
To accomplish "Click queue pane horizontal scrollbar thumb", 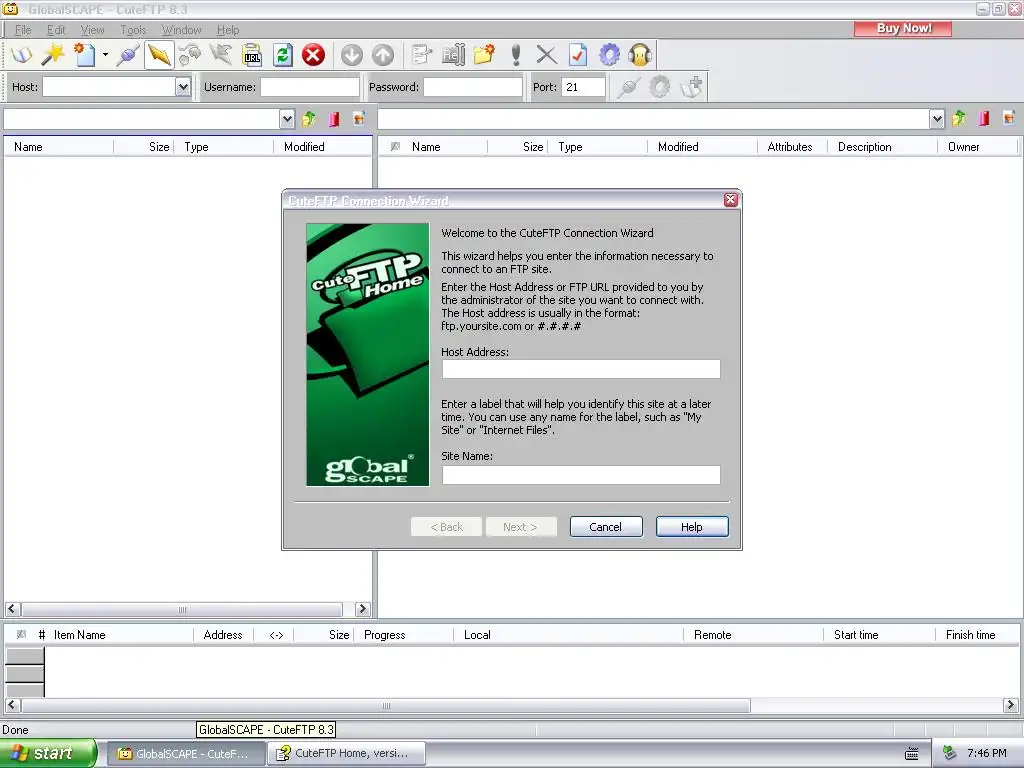I will (x=386, y=705).
